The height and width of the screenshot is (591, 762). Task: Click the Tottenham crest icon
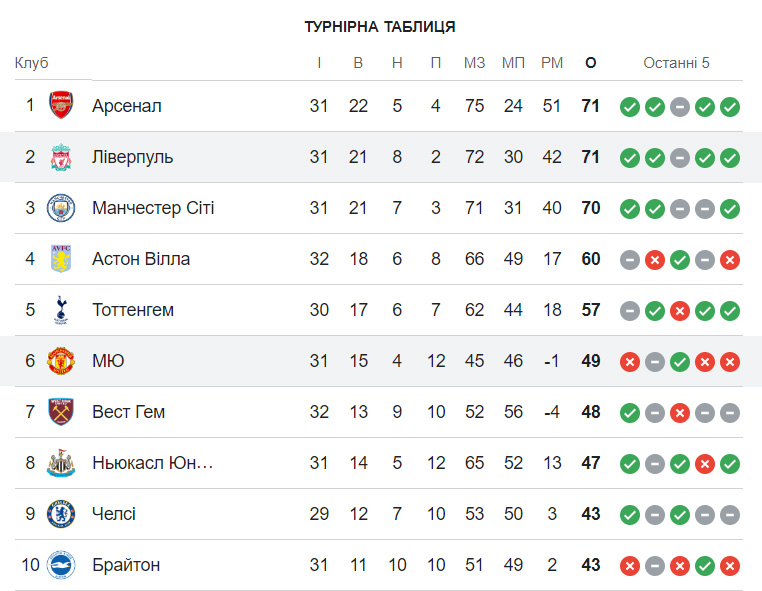[x=61, y=310]
